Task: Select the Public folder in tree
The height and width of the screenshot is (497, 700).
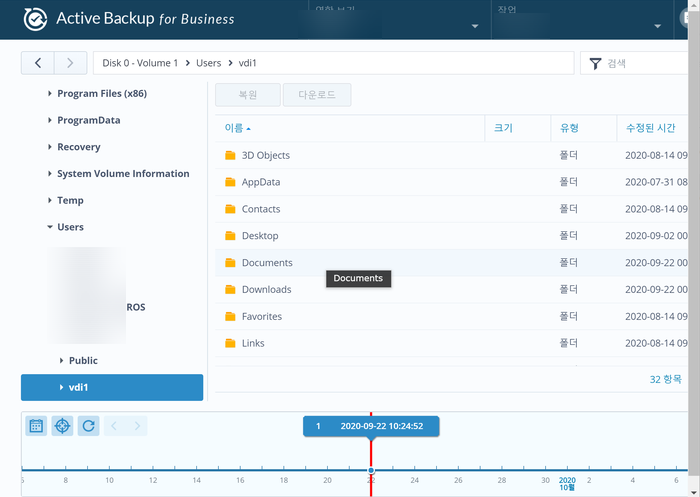Action: tap(83, 360)
